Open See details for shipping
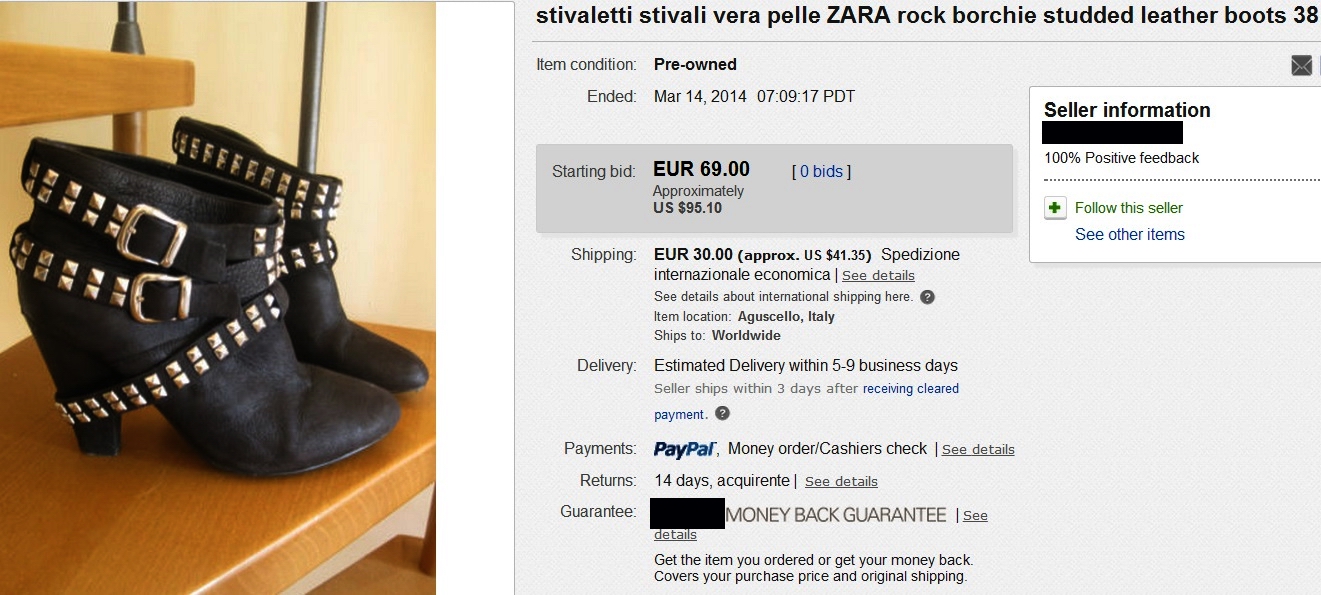Image resolution: width=1321 pixels, height=595 pixels. [x=878, y=275]
